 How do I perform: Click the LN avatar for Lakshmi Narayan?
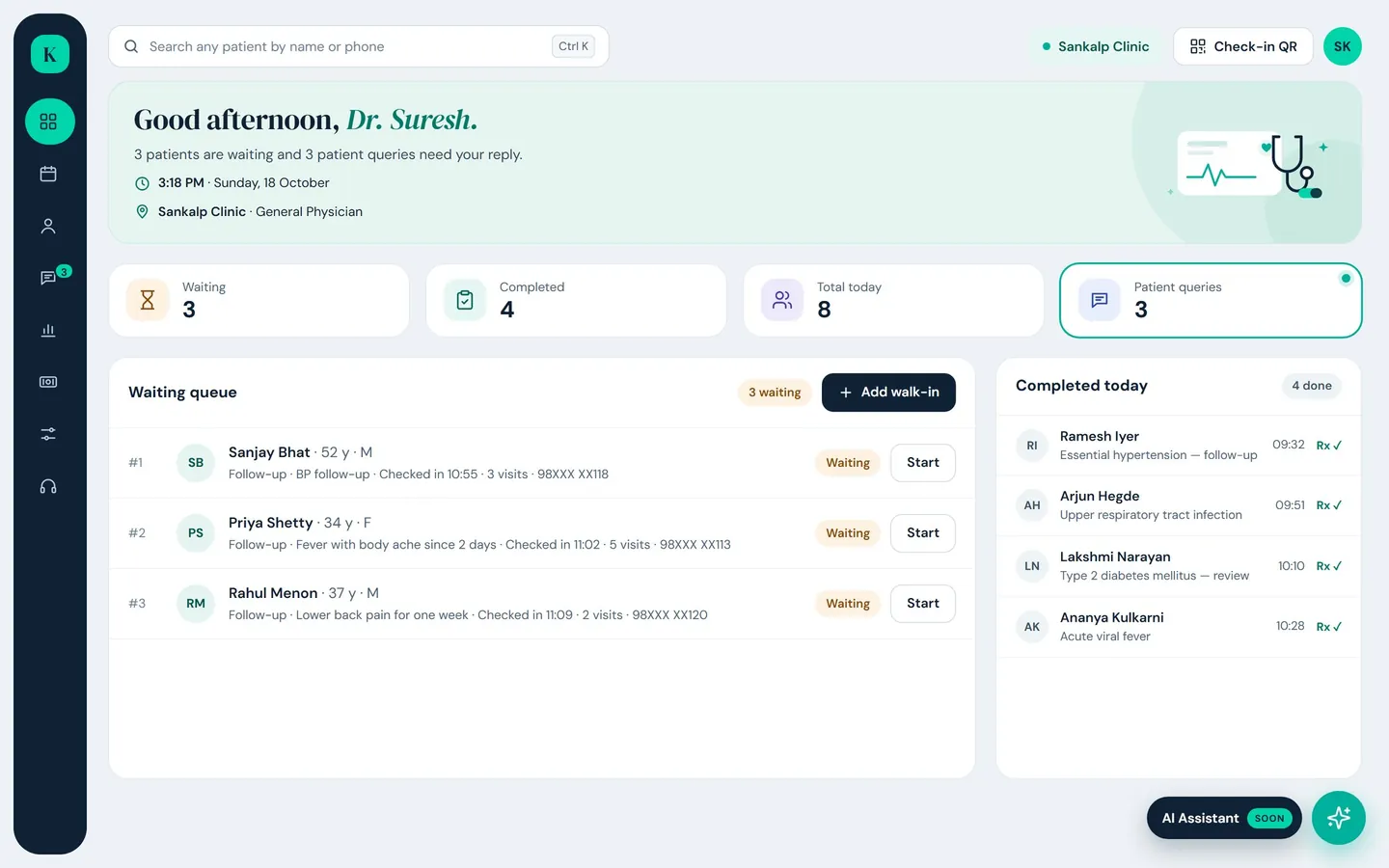click(x=1032, y=566)
